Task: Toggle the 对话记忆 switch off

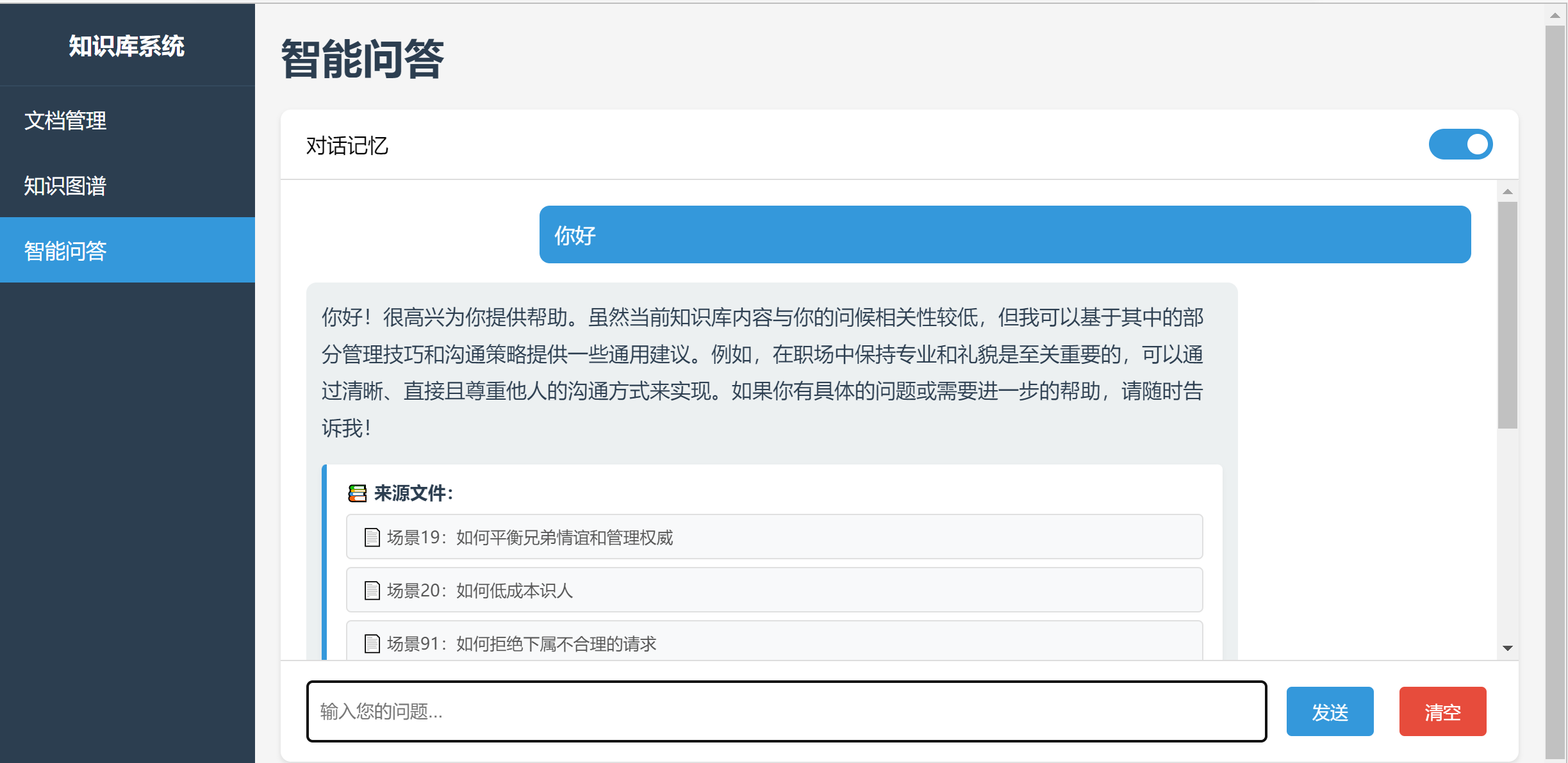Action: (x=1460, y=144)
